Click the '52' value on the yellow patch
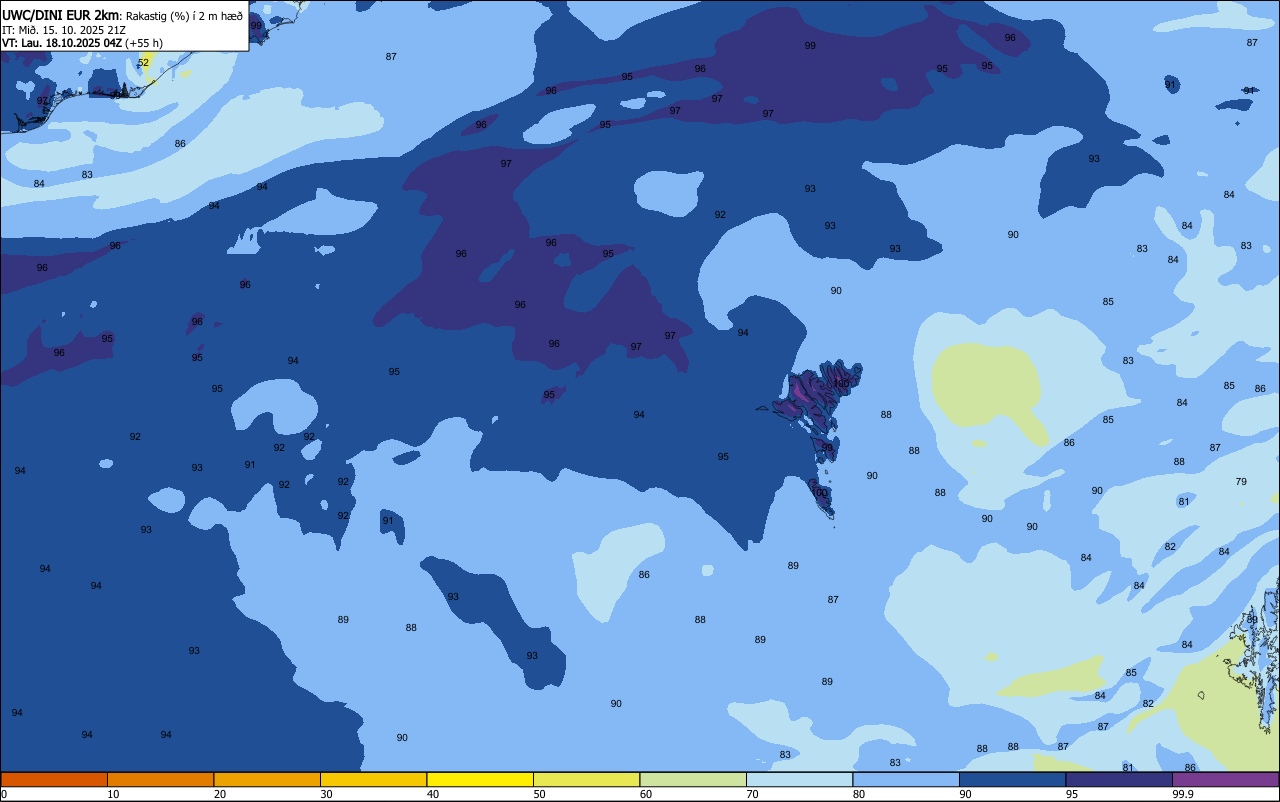 pos(143,63)
